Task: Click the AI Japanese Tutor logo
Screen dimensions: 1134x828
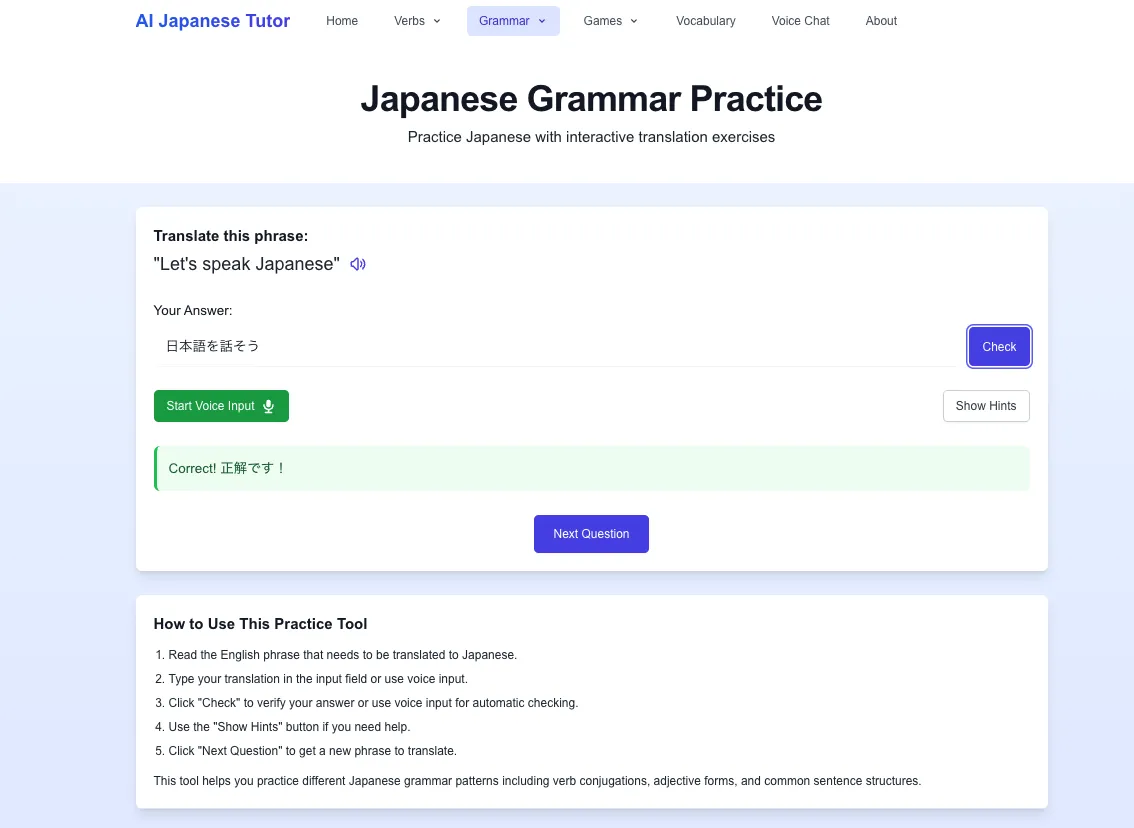Action: 213,21
